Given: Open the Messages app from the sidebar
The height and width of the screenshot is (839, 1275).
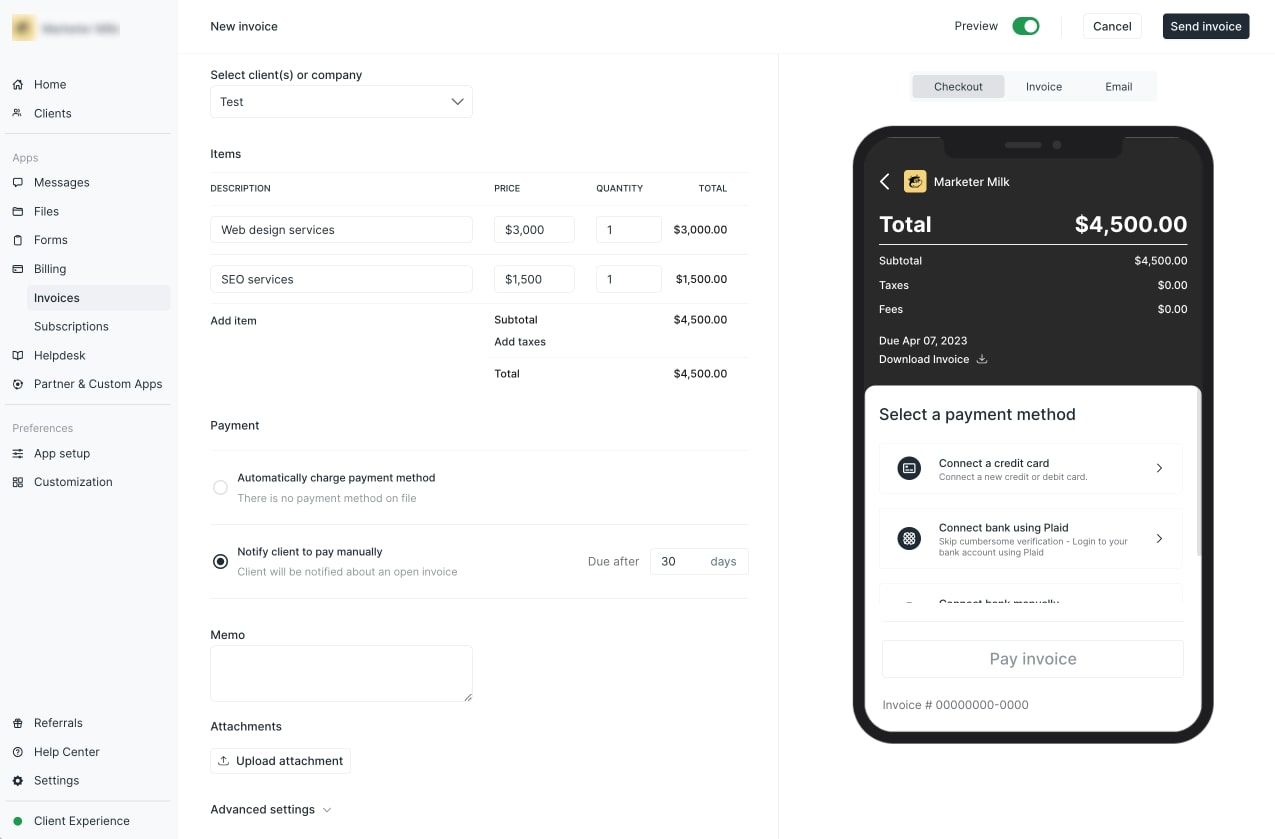Looking at the screenshot, I should [60, 182].
